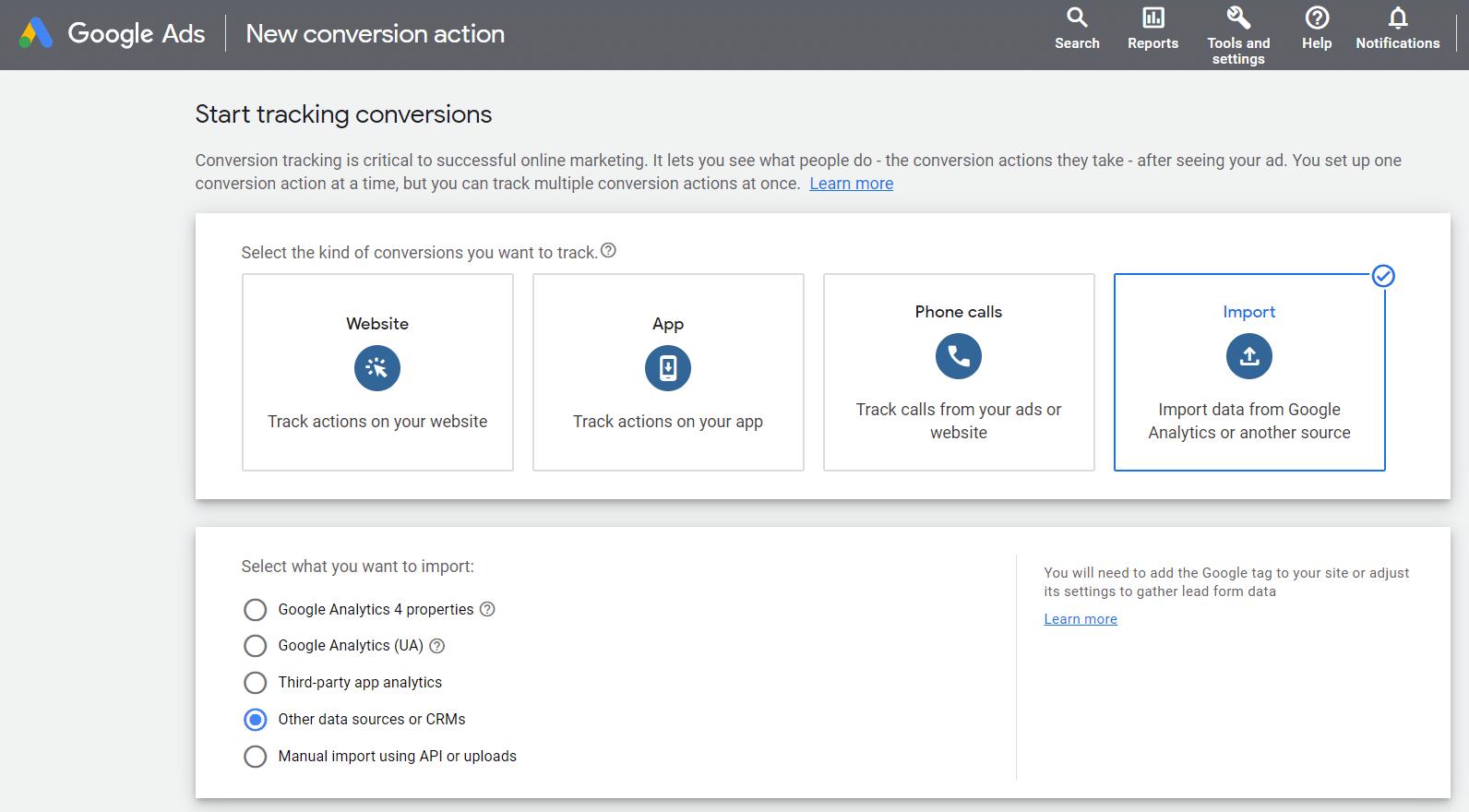Open the Search tool in header

coord(1077,18)
